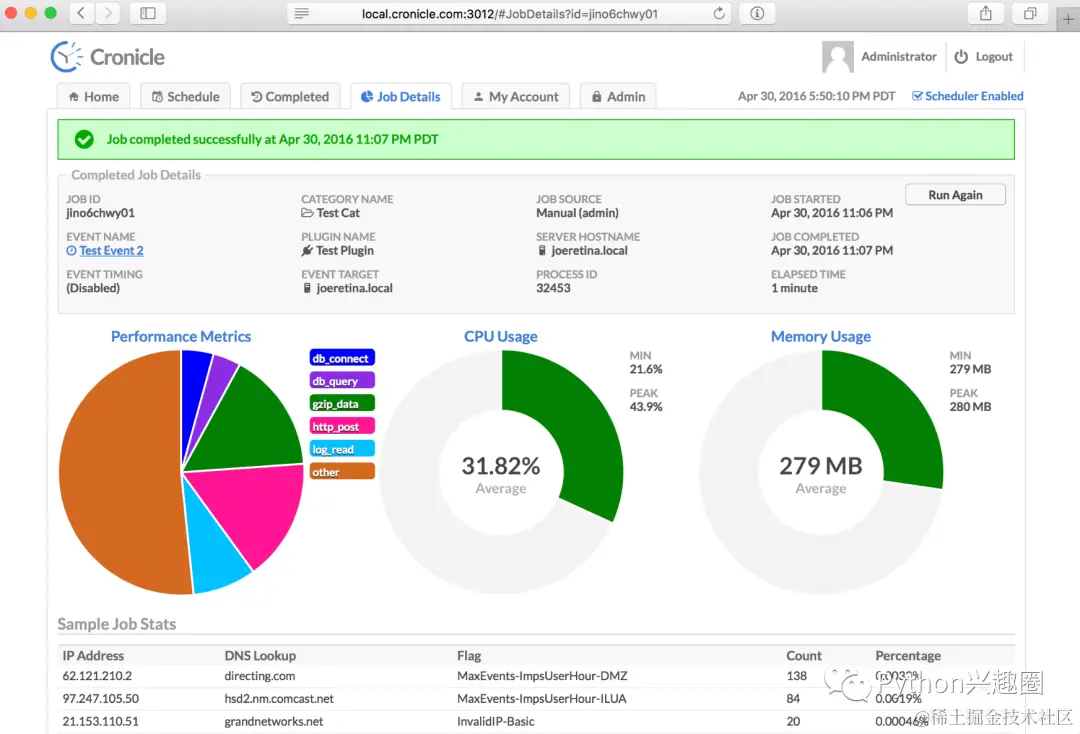This screenshot has width=1080, height=734.
Task: Open the Test Event 2 link
Action: click(x=111, y=251)
